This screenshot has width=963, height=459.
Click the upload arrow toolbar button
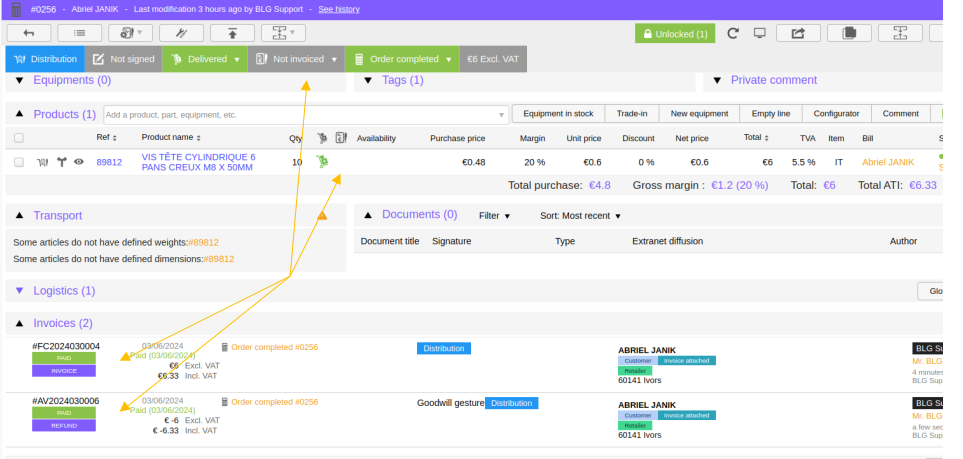(232, 33)
